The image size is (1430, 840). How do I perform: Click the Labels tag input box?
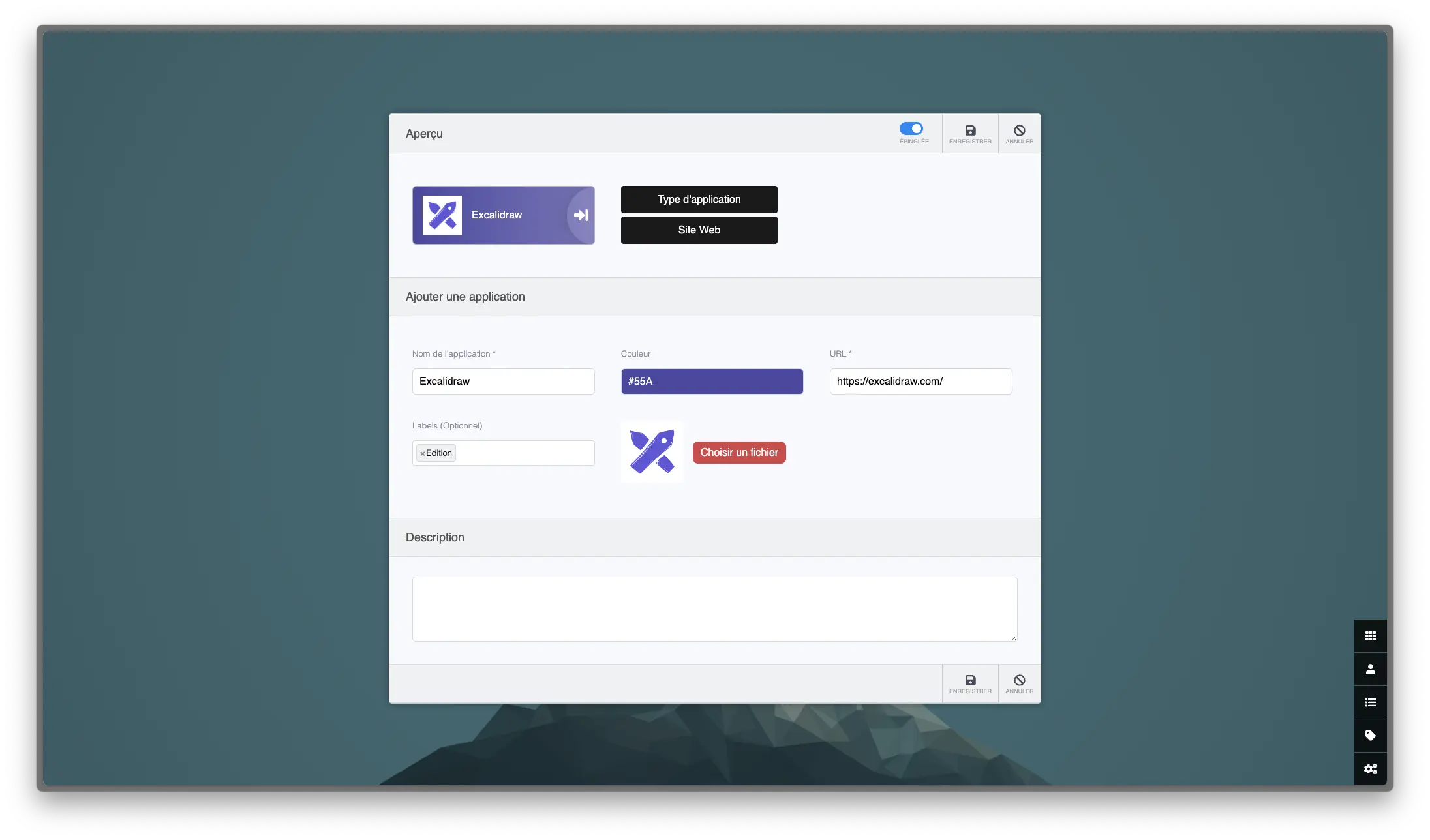click(x=503, y=453)
